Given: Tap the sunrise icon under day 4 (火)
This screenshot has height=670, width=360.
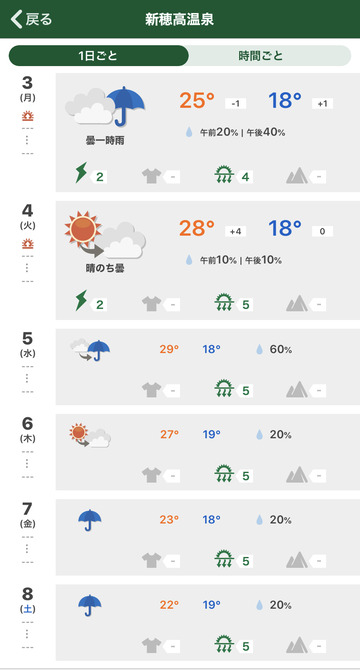Looking at the screenshot, I should [28, 244].
